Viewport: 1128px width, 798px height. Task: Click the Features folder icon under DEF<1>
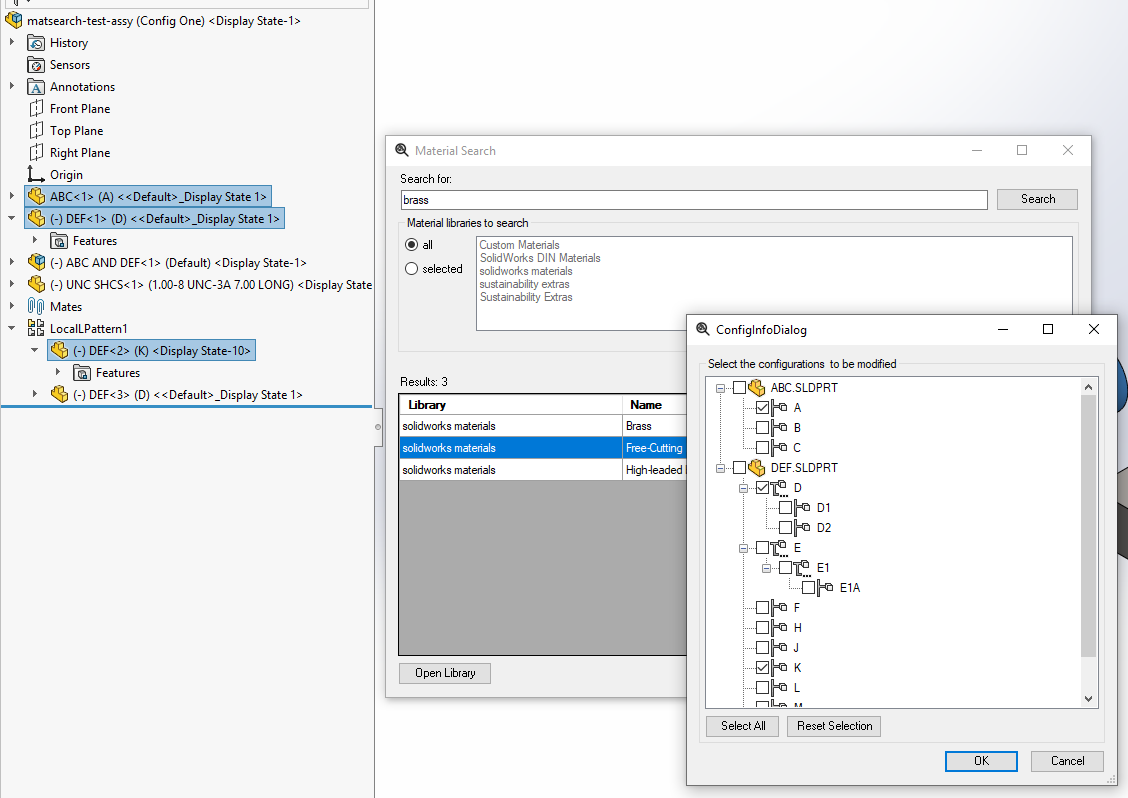pos(59,241)
